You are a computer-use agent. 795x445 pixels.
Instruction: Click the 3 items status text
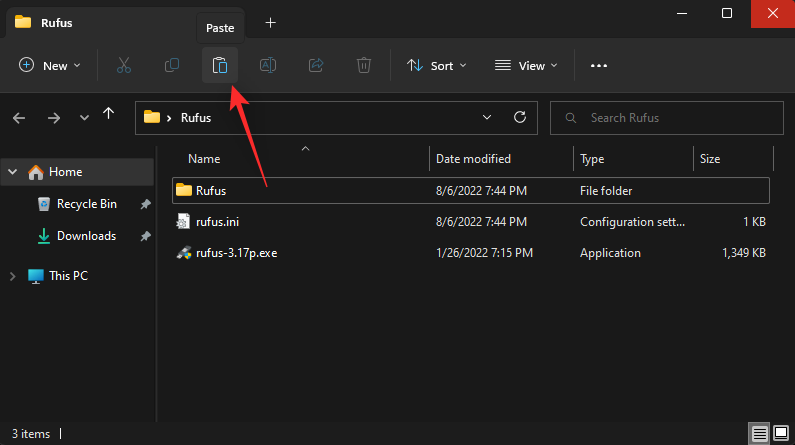(x=31, y=434)
